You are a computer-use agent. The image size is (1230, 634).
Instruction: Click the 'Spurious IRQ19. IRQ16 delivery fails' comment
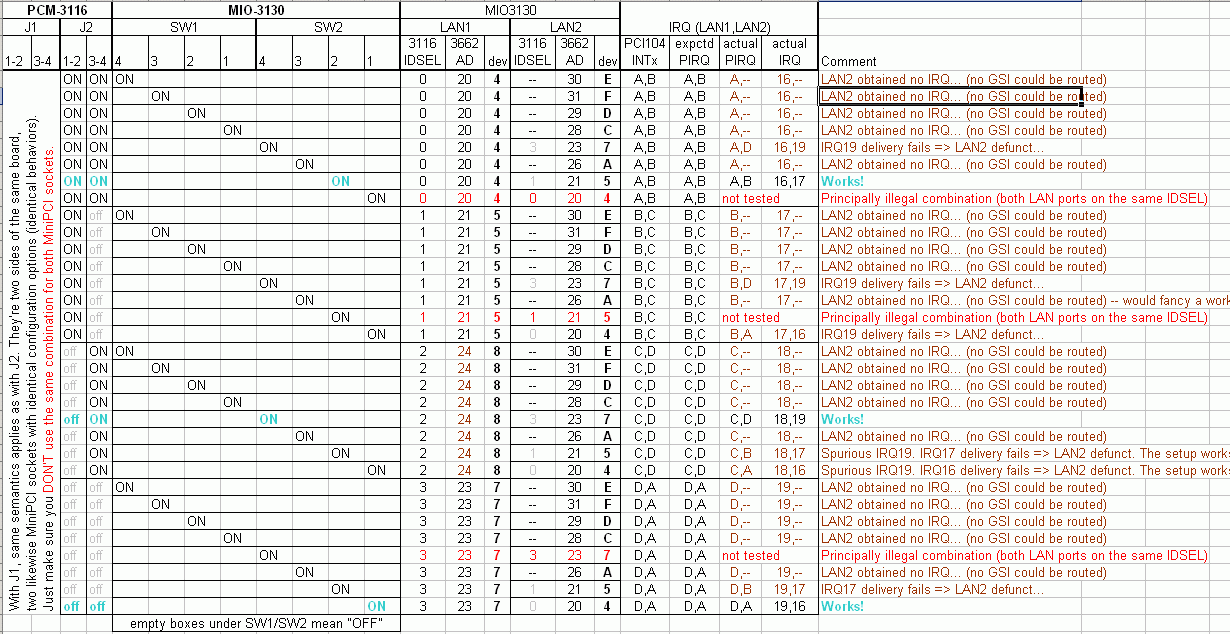tap(1025, 470)
